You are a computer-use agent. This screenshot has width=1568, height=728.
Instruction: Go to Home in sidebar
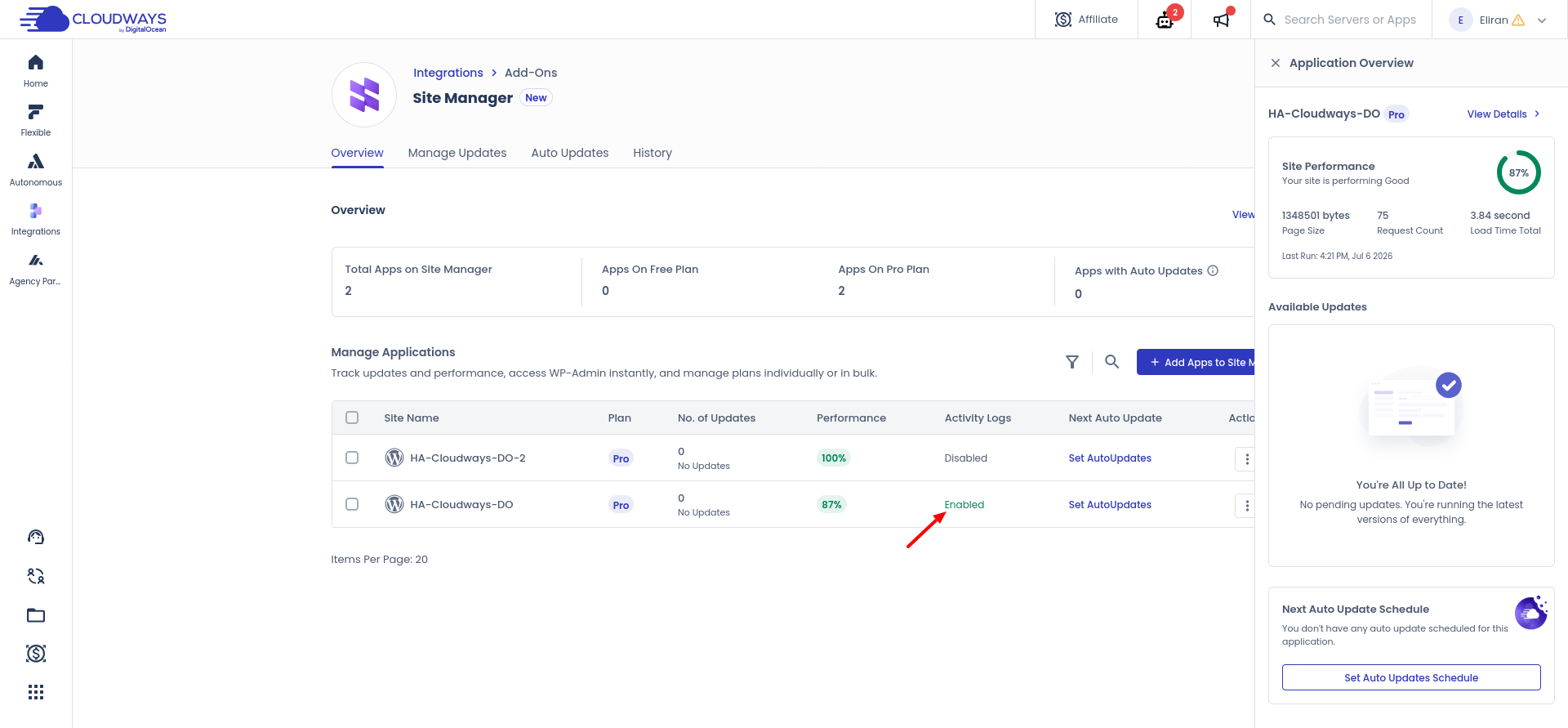click(36, 71)
